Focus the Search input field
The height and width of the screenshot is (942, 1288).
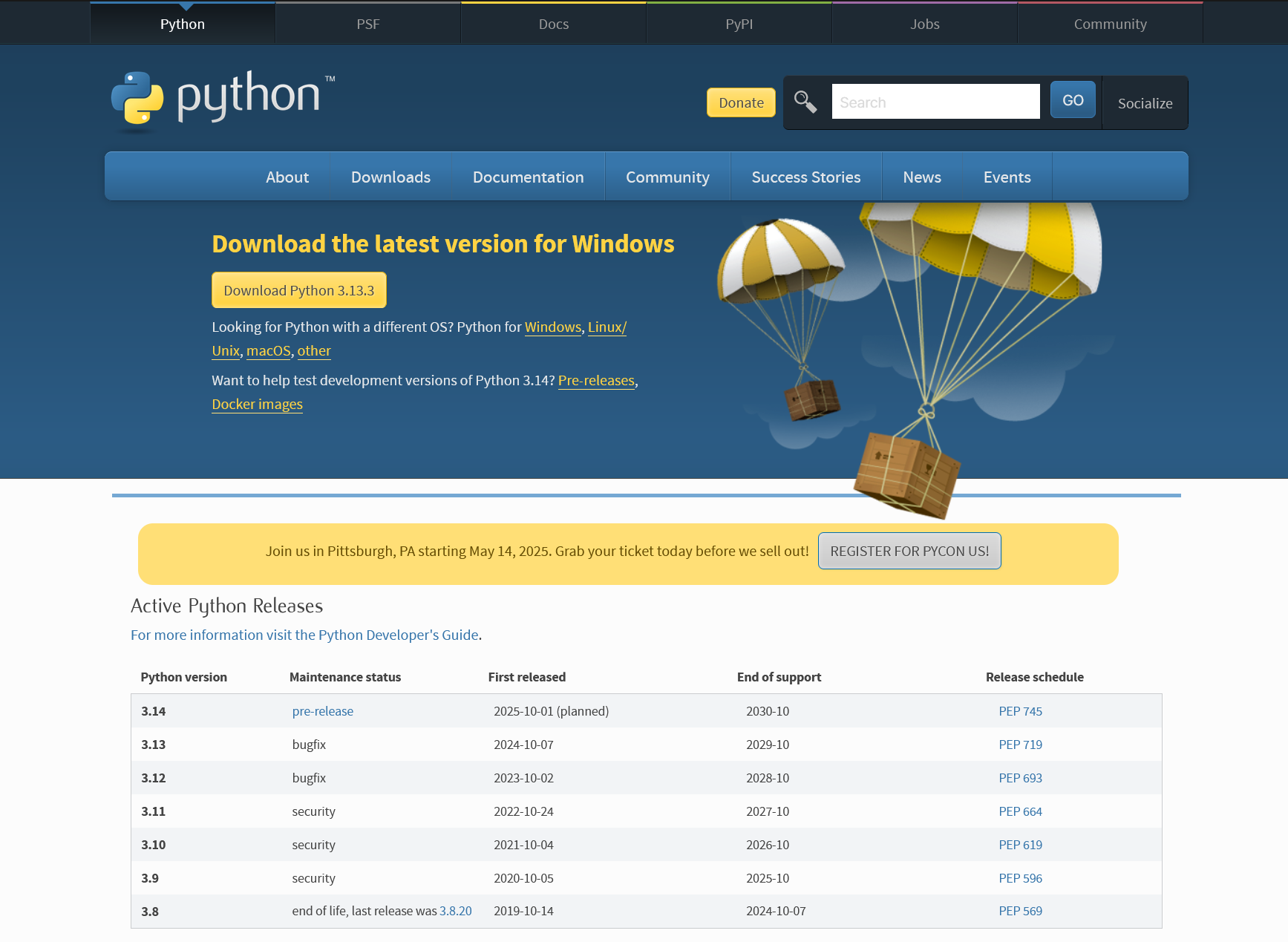935,102
